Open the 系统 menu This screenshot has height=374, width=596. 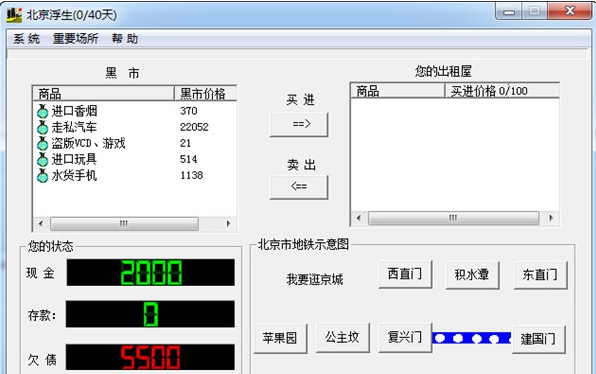[x=27, y=39]
